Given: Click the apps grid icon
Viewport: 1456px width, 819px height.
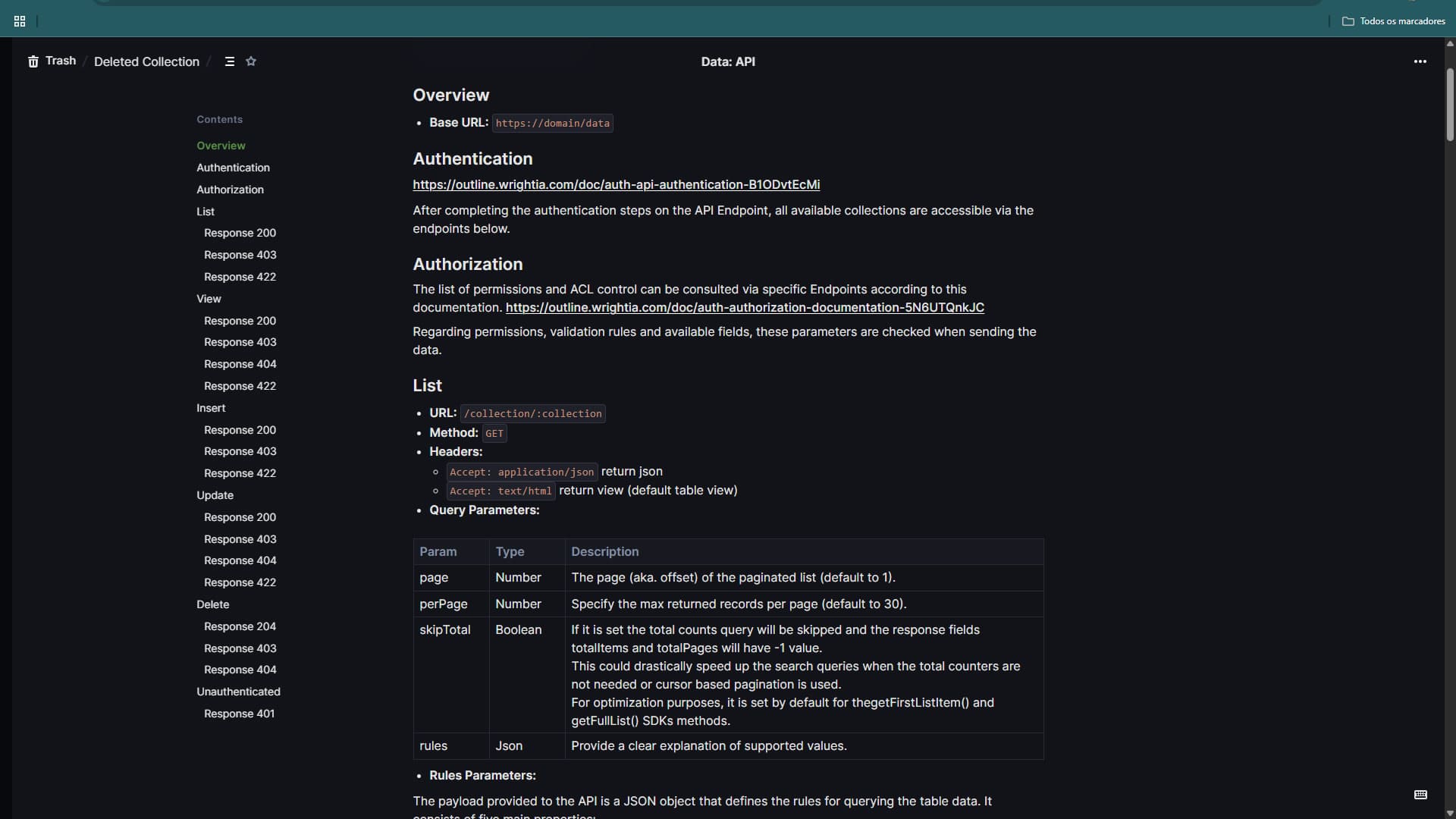Looking at the screenshot, I should [20, 21].
